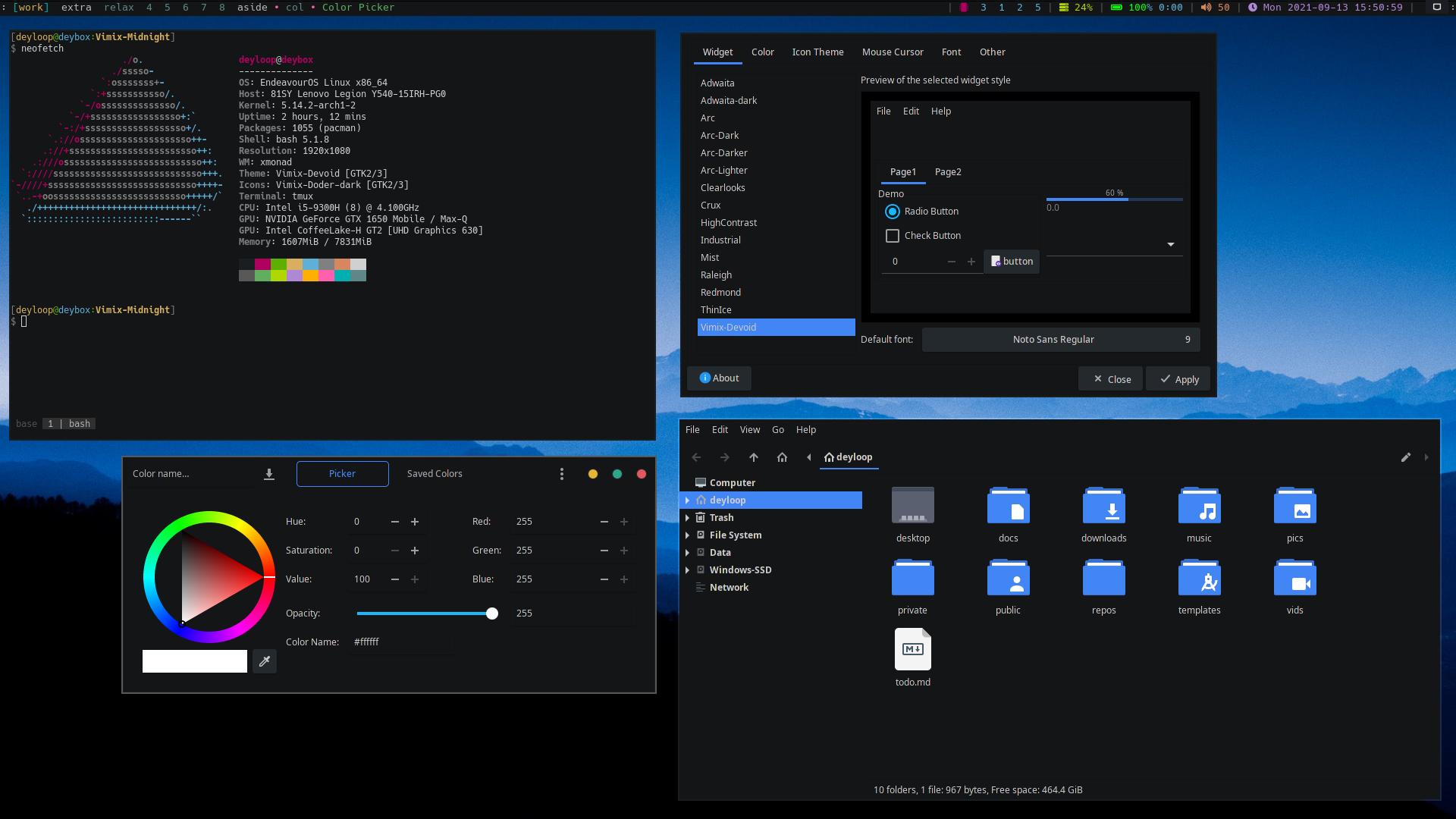The width and height of the screenshot is (1456, 819).
Task: Open the Saved Colors view
Action: tap(434, 474)
